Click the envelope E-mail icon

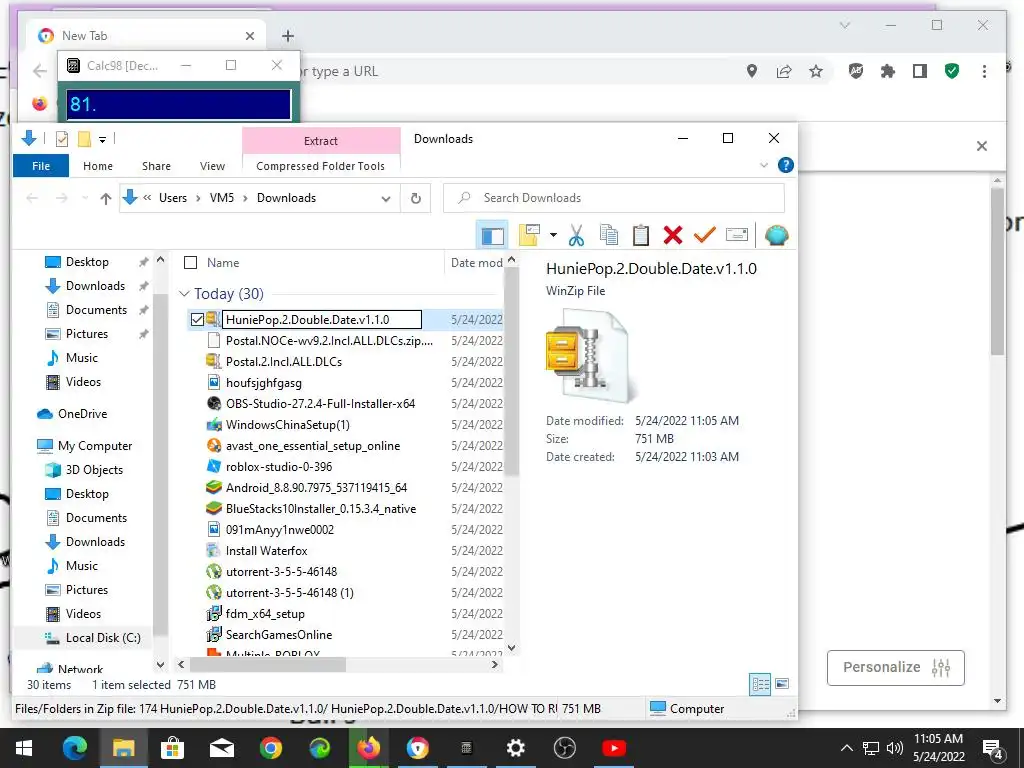[737, 235]
